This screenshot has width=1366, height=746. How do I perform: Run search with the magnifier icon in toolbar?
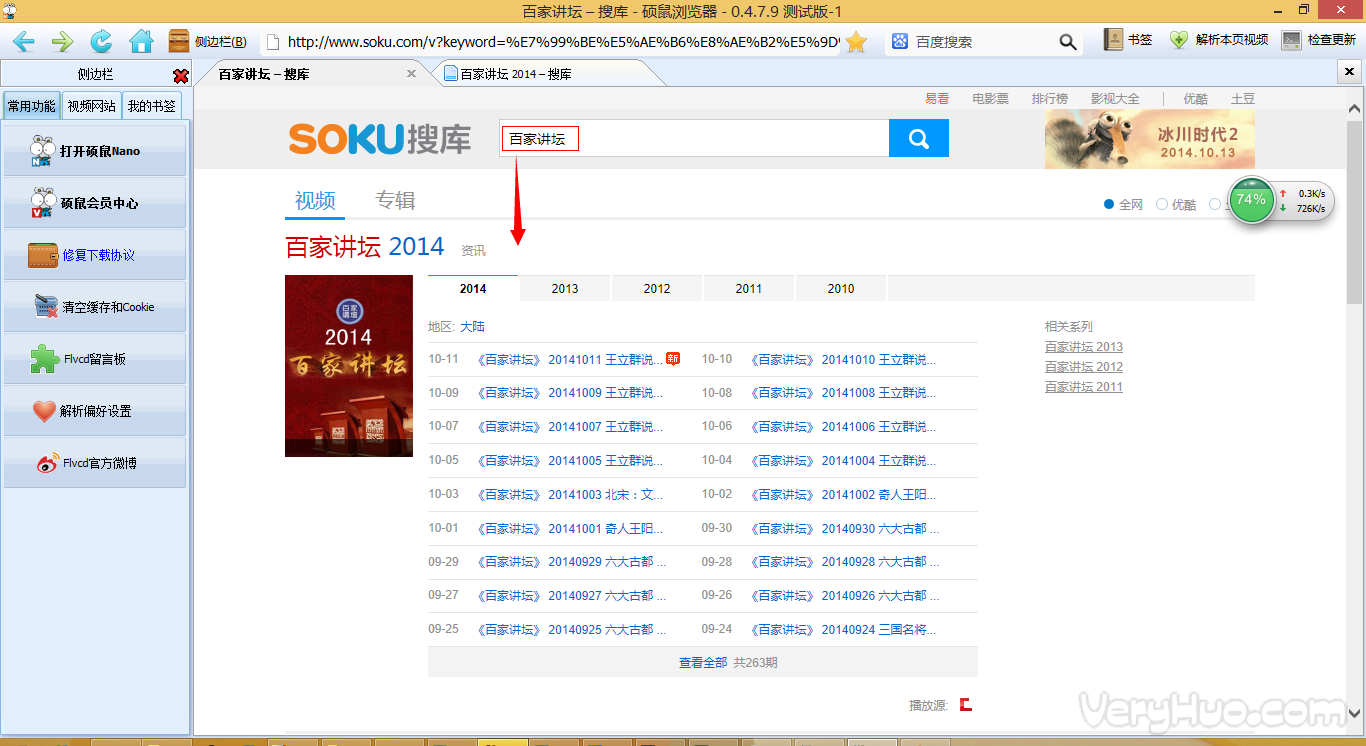1068,42
